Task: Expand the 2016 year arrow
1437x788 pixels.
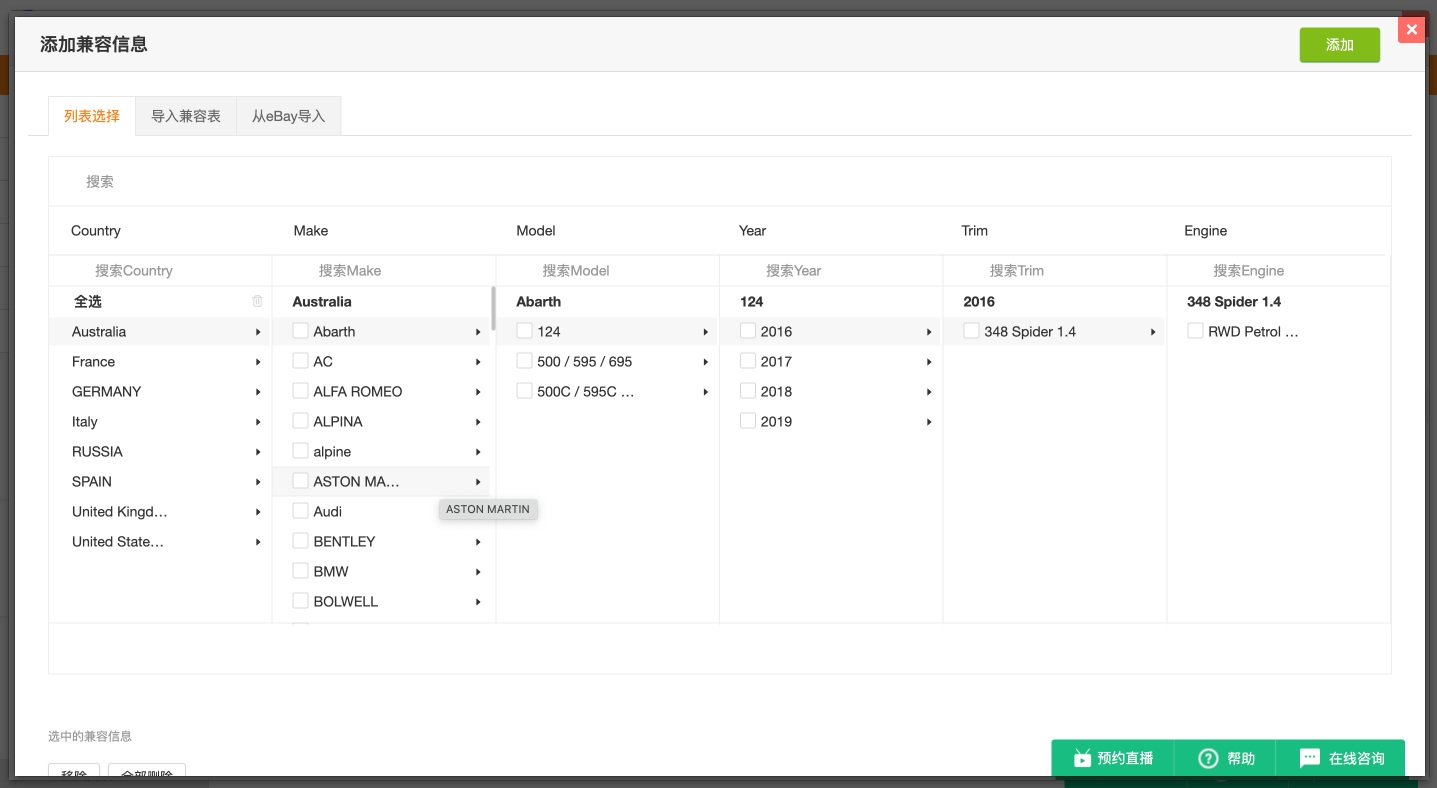Action: click(929, 332)
